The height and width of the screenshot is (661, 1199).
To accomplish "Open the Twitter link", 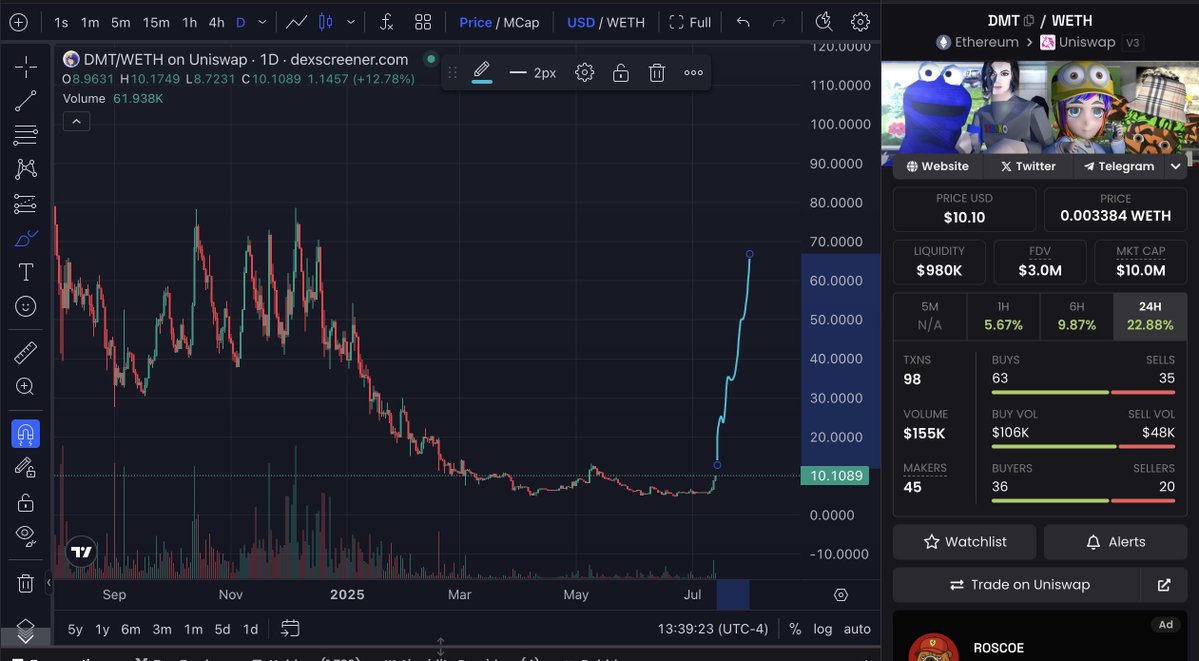I will click(x=1028, y=166).
